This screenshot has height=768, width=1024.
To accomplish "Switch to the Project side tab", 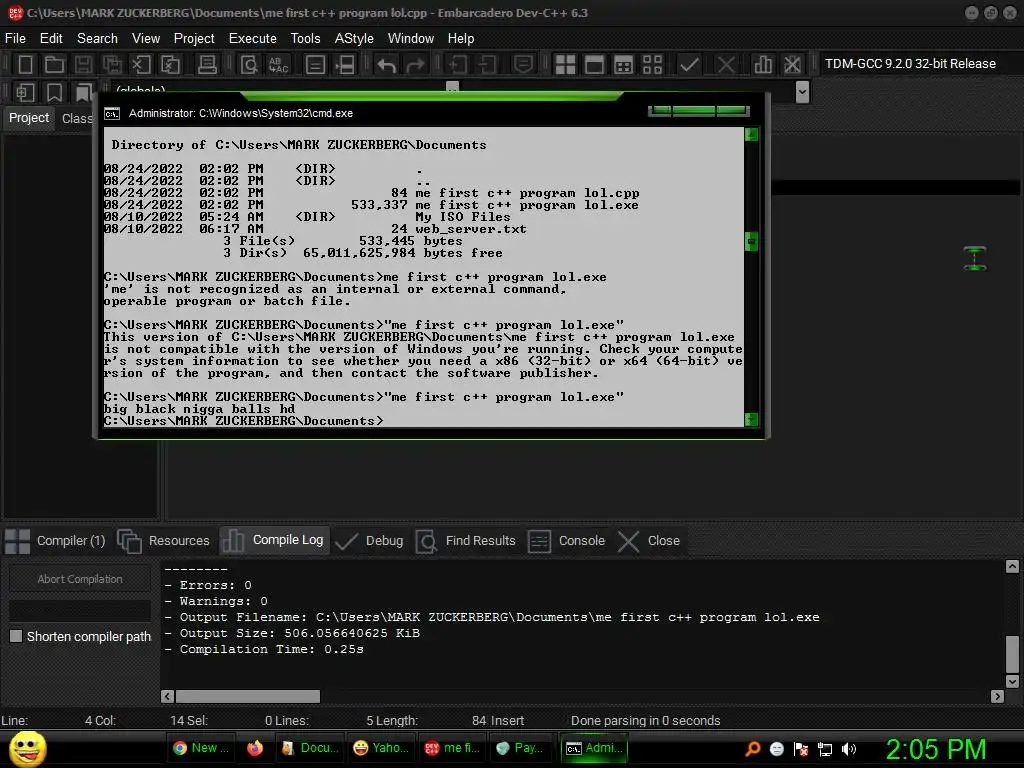I will [x=29, y=118].
